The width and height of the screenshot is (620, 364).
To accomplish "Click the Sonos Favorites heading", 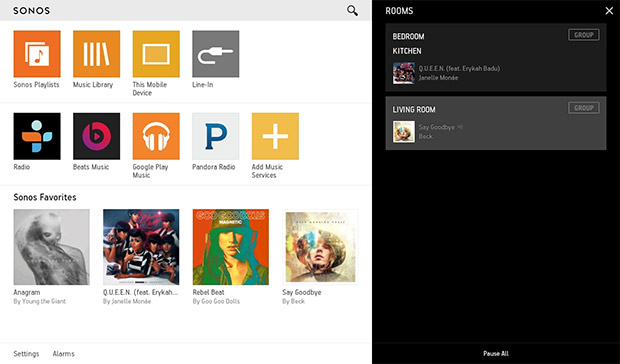I will click(45, 197).
